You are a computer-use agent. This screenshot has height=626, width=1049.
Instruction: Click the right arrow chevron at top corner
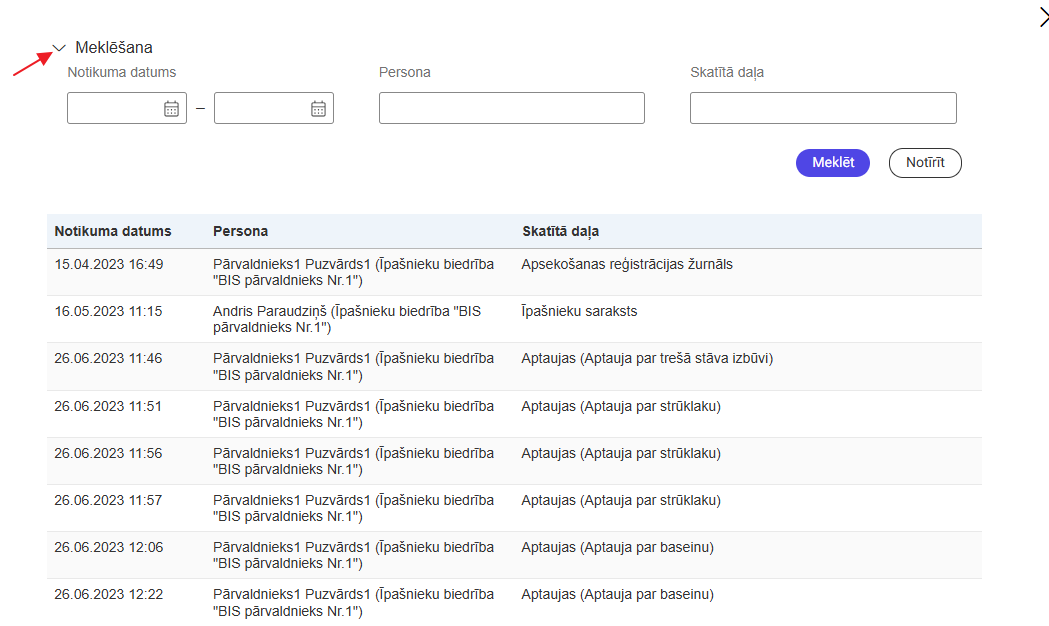tap(1043, 15)
